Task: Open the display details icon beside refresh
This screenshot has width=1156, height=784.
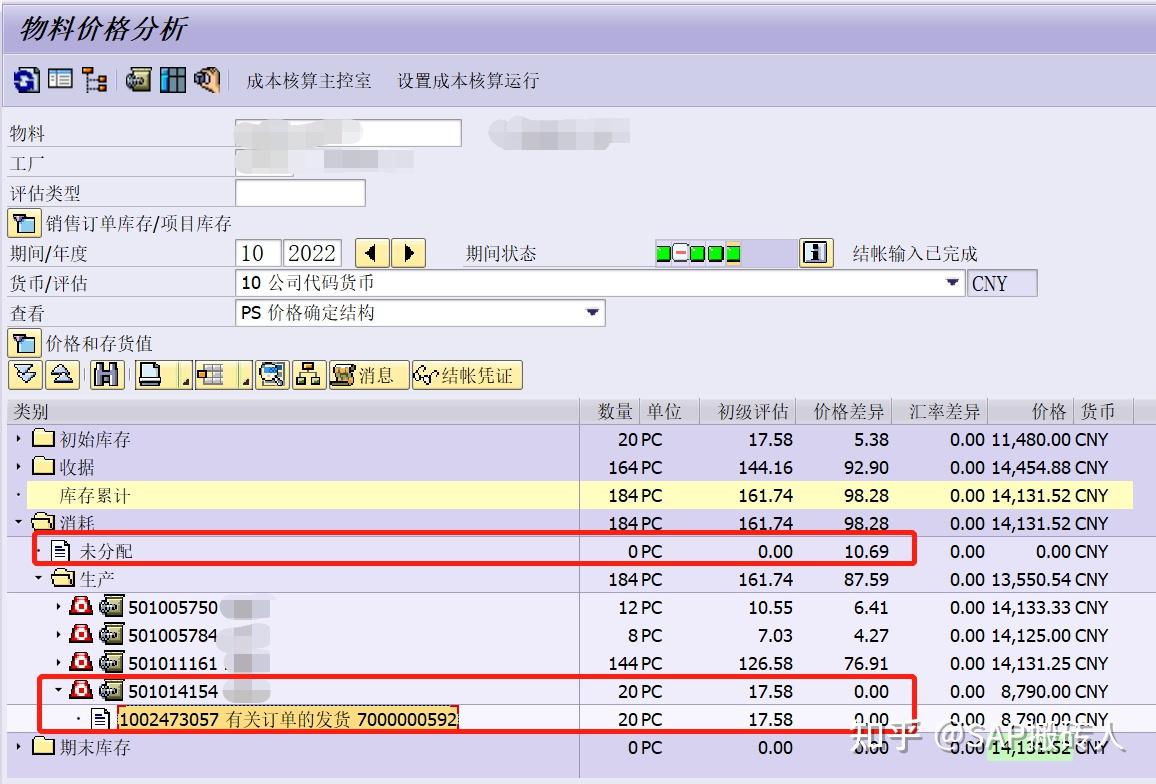Action: 60,80
